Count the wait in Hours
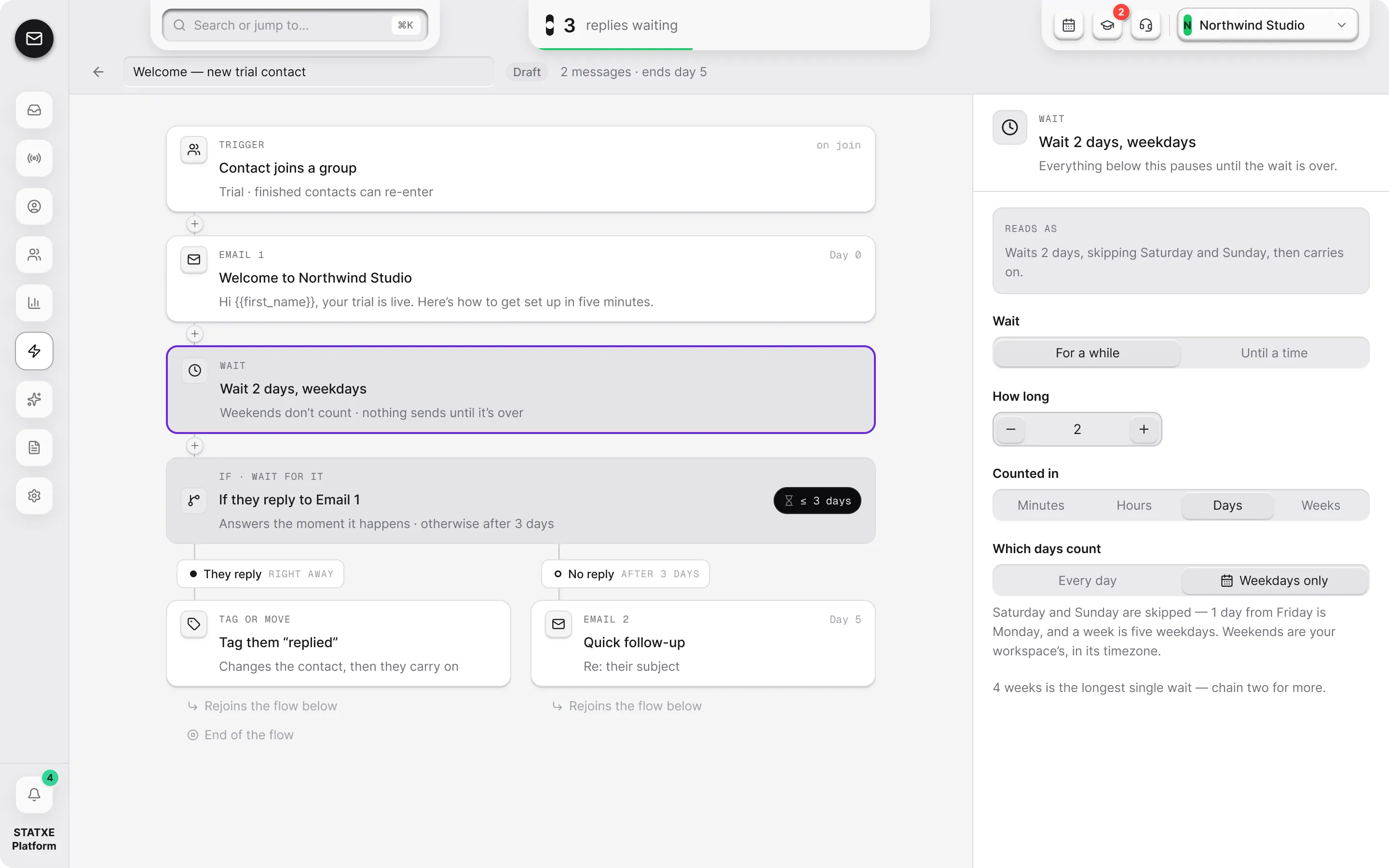Viewport: 1389px width, 868px height. click(1133, 505)
